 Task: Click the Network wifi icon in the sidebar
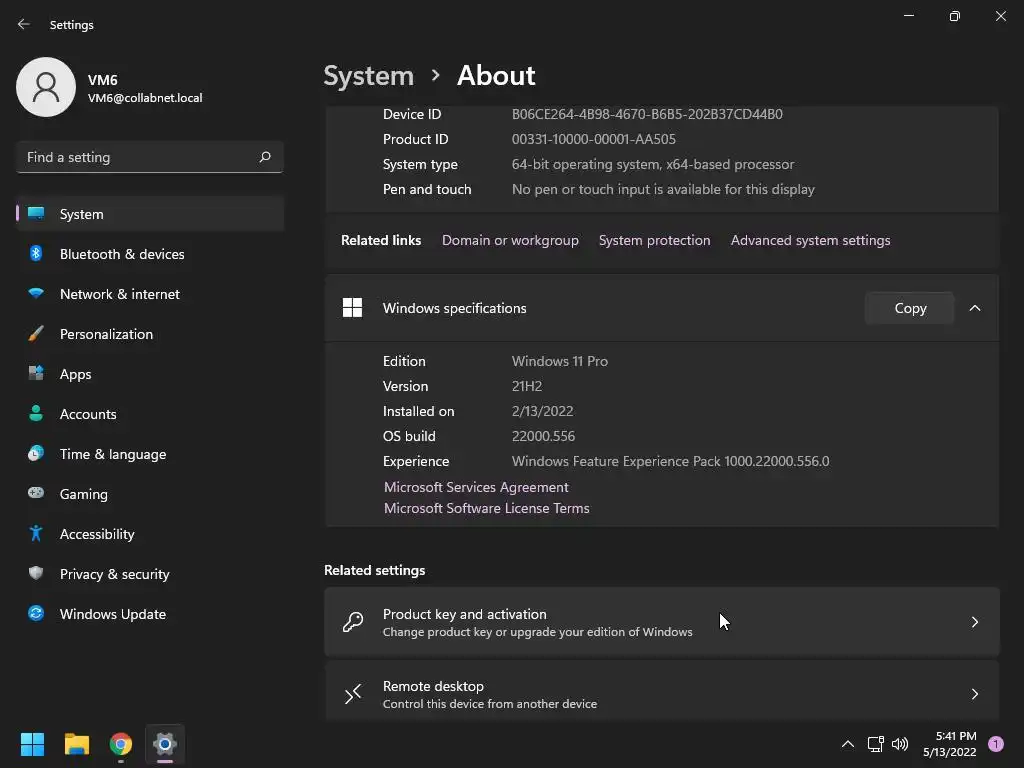[x=37, y=293]
